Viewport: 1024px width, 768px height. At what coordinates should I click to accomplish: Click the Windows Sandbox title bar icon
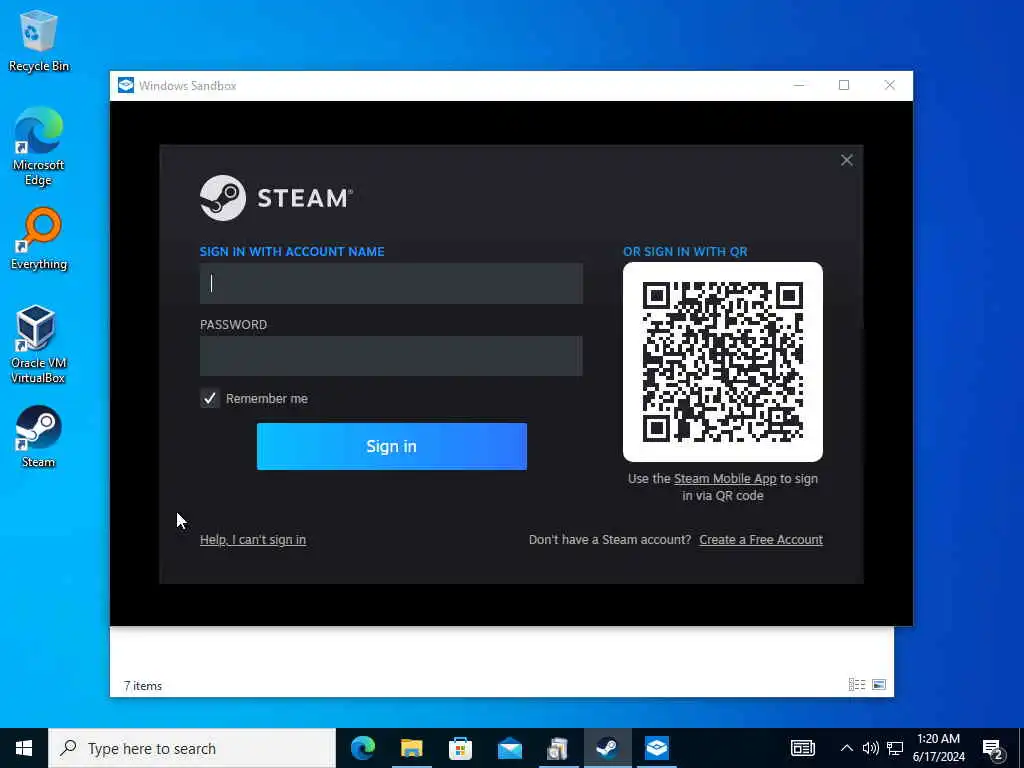pyautogui.click(x=126, y=86)
